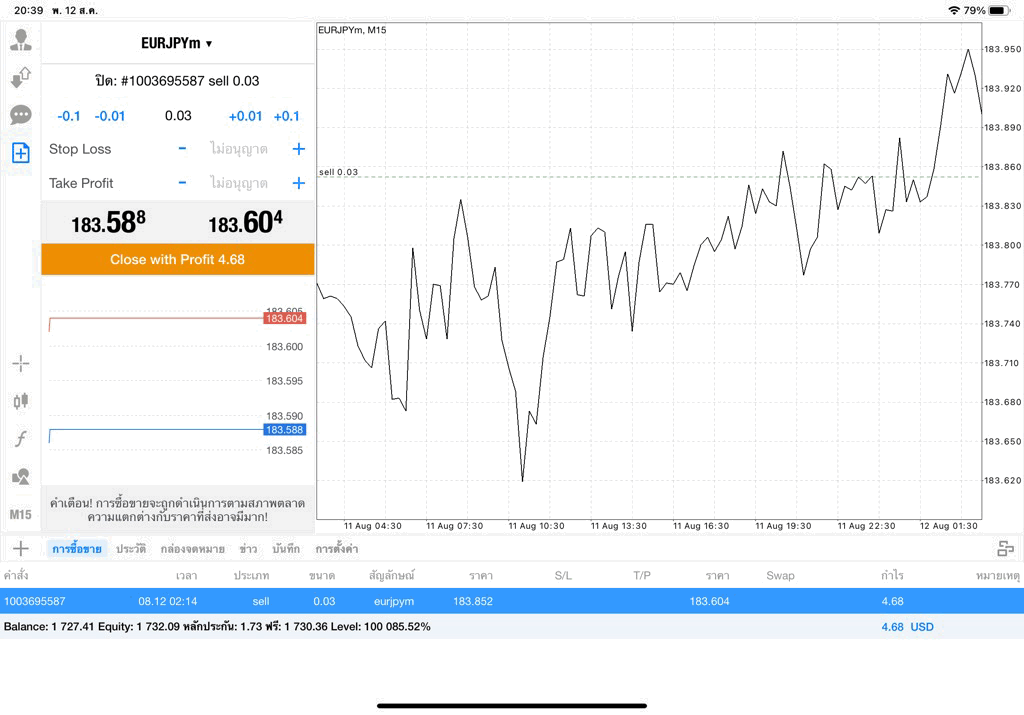
Task: Decrease volume by -0.1
Action: (x=69, y=116)
